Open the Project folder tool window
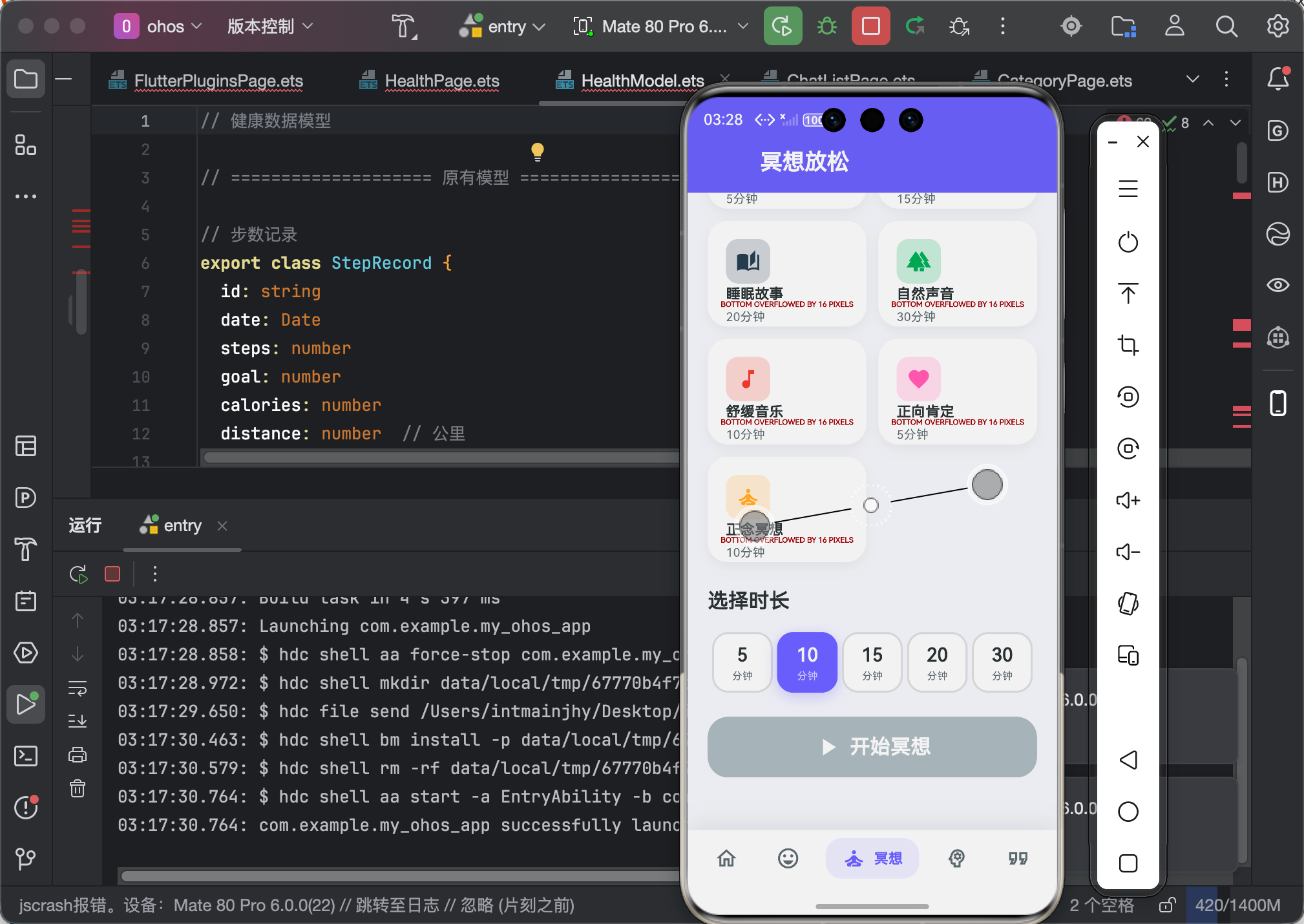 pos(26,79)
